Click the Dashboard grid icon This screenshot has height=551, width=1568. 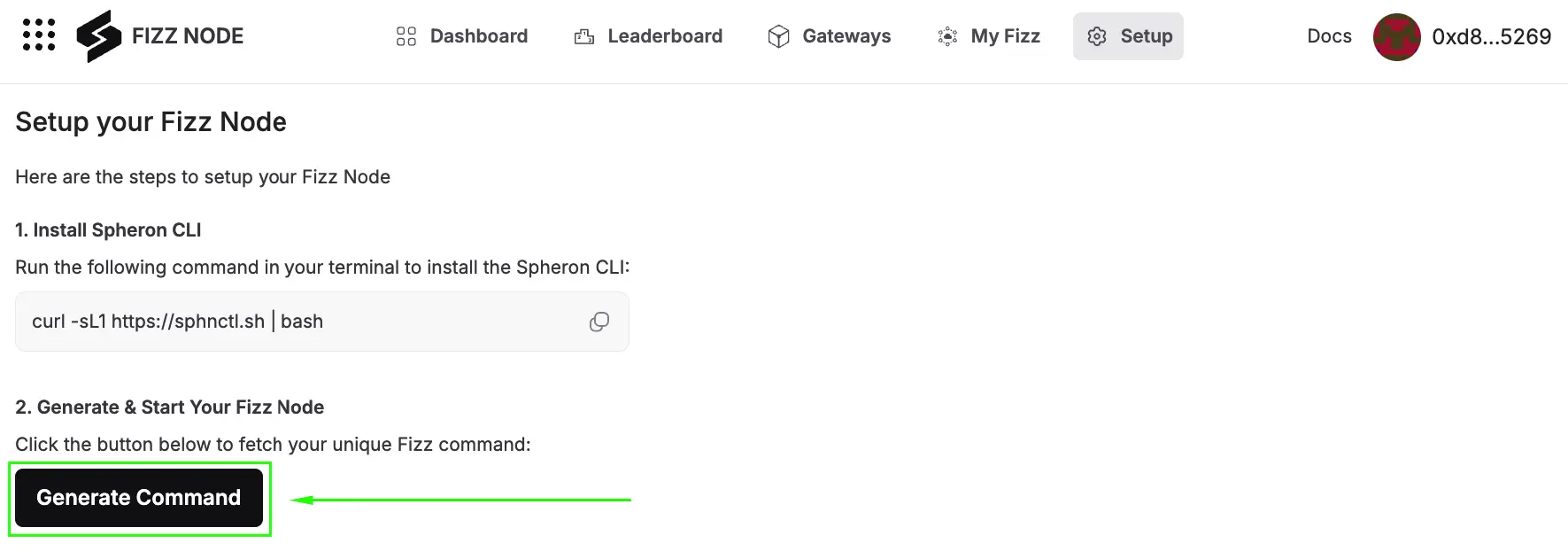(x=406, y=36)
